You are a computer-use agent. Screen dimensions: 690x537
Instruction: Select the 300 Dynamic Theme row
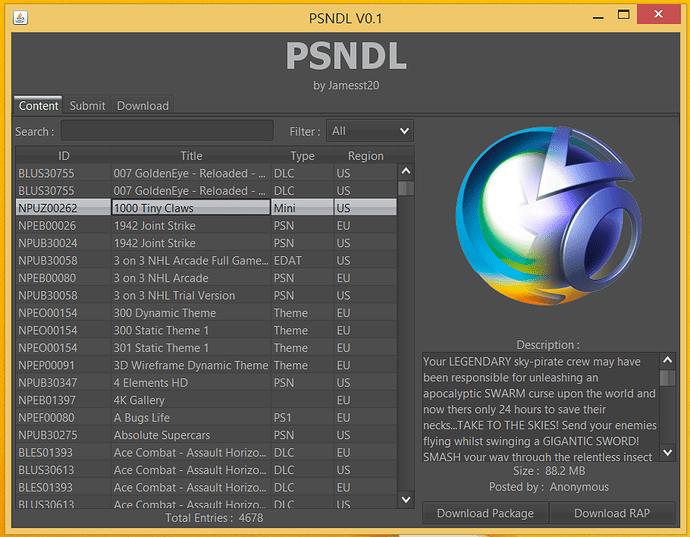pyautogui.click(x=206, y=313)
